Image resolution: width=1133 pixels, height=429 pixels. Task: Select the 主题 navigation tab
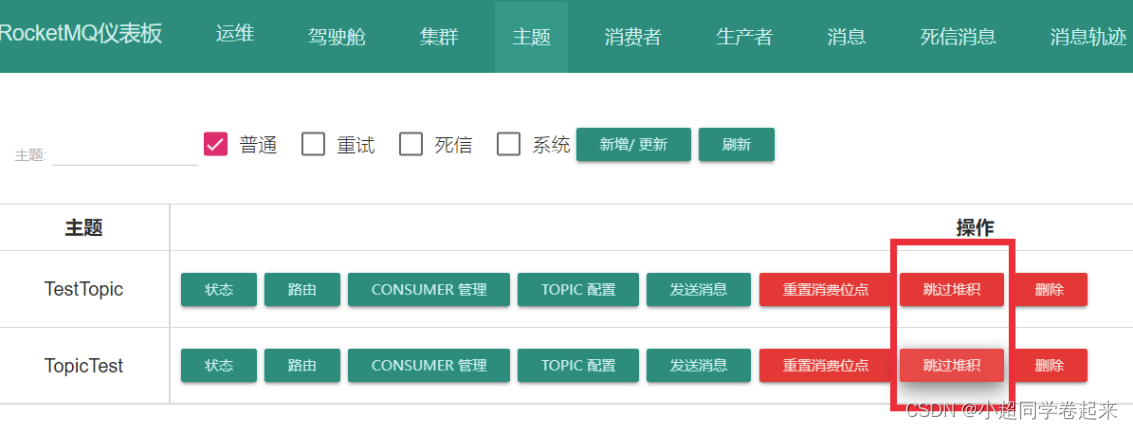[x=531, y=36]
